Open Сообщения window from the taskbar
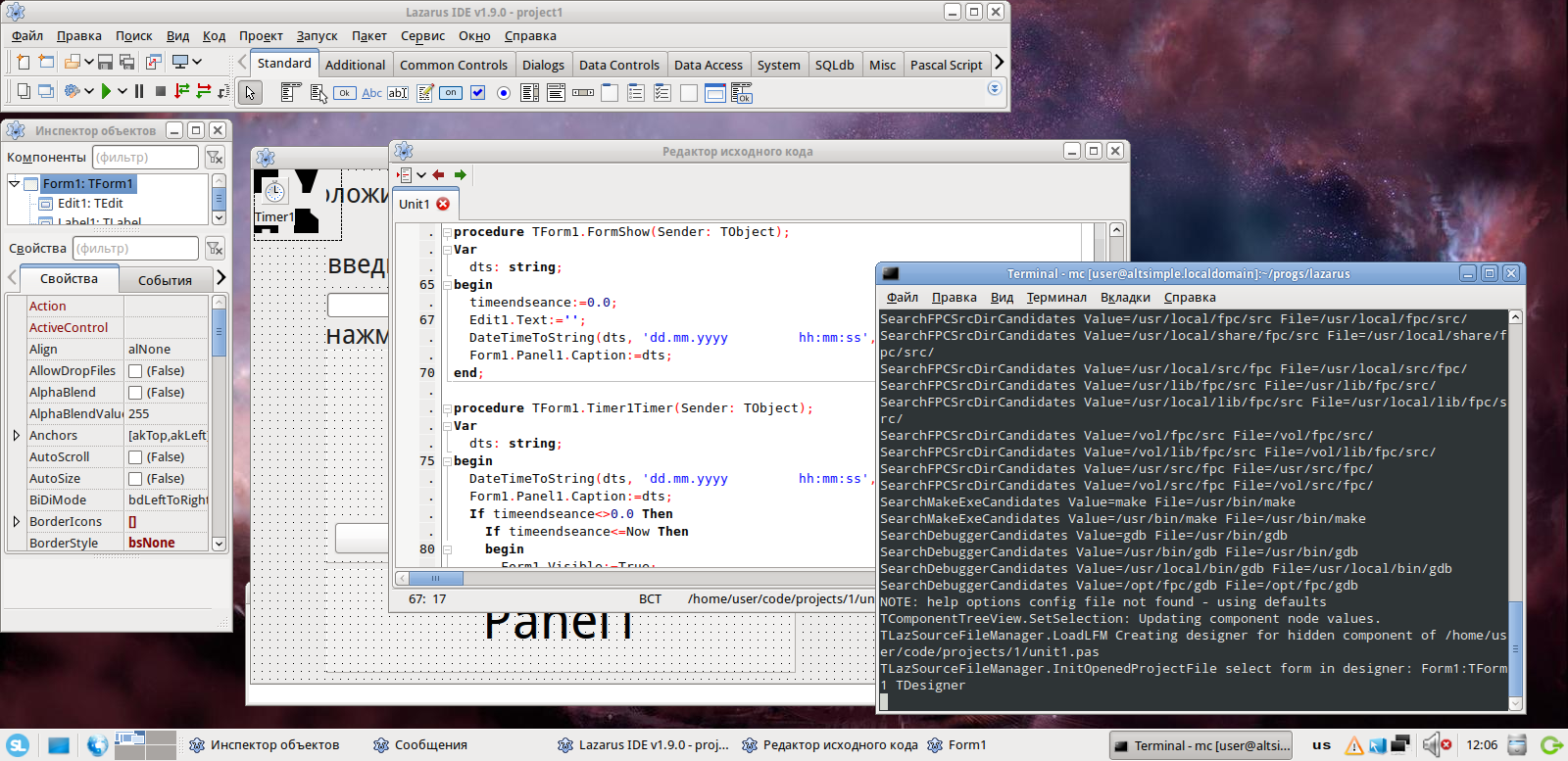 coord(420,745)
